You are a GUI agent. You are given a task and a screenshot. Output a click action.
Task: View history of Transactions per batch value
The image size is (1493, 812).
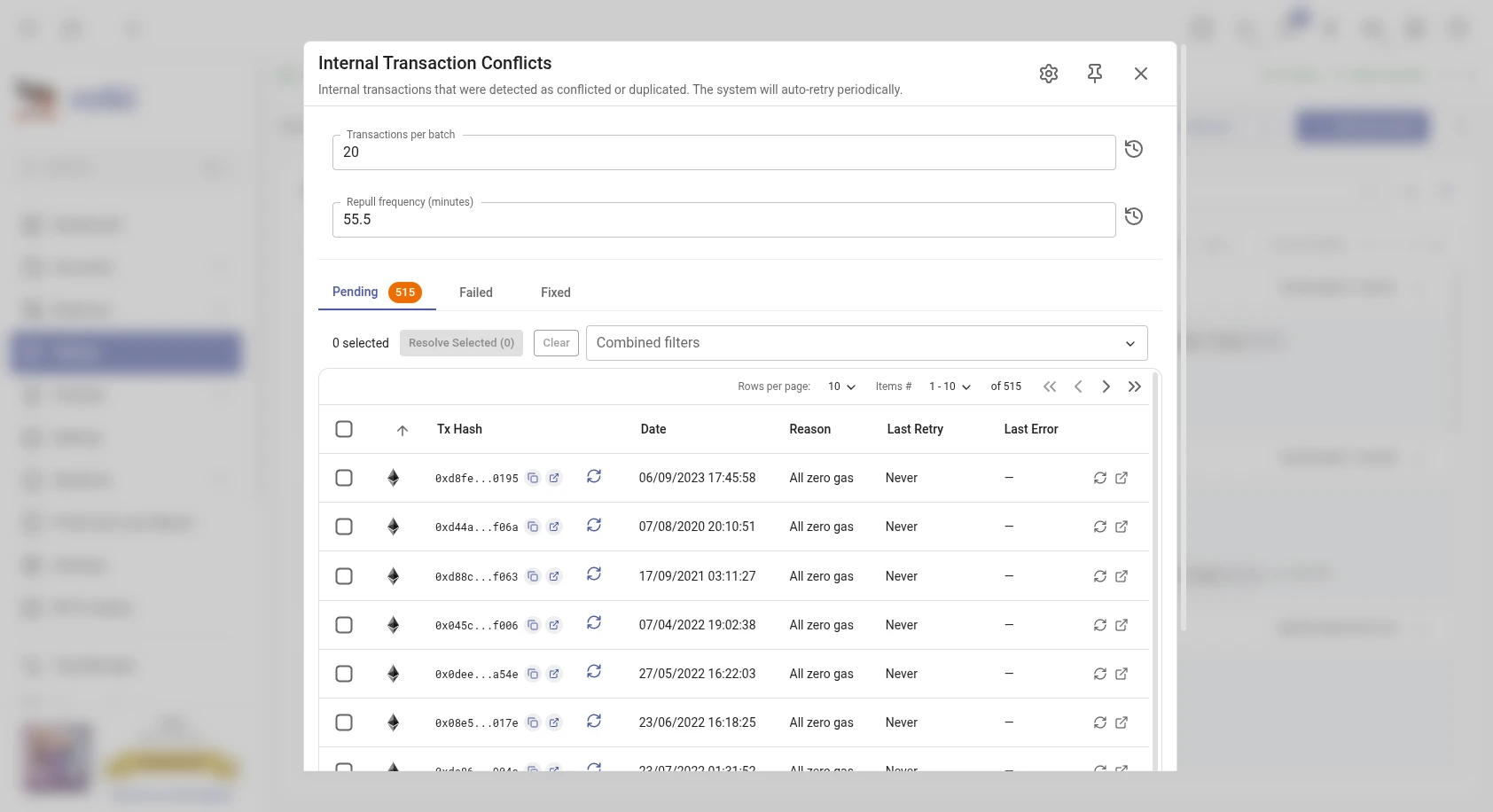pos(1133,149)
